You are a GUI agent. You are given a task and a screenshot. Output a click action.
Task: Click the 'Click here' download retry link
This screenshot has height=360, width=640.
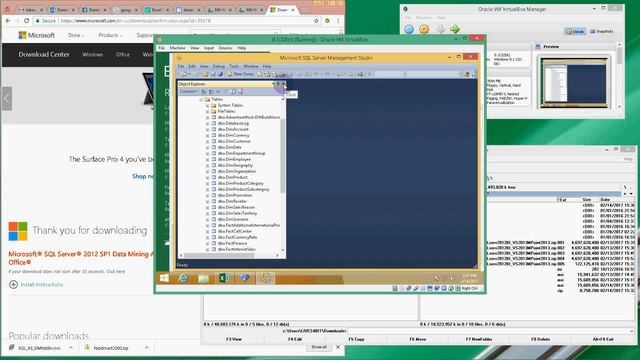[x=116, y=271]
